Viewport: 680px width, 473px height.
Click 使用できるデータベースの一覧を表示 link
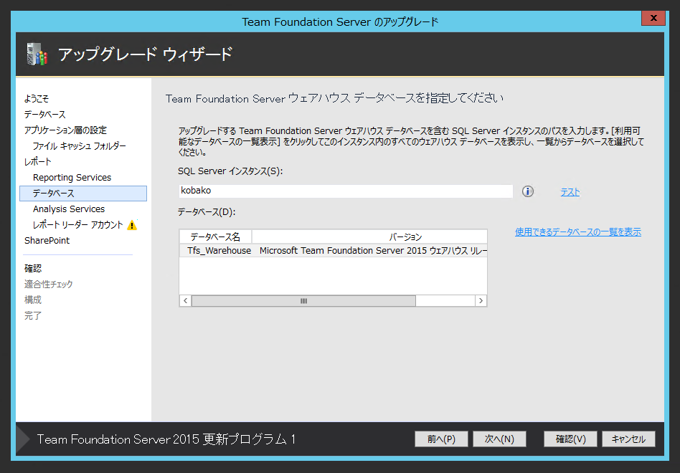click(x=578, y=232)
